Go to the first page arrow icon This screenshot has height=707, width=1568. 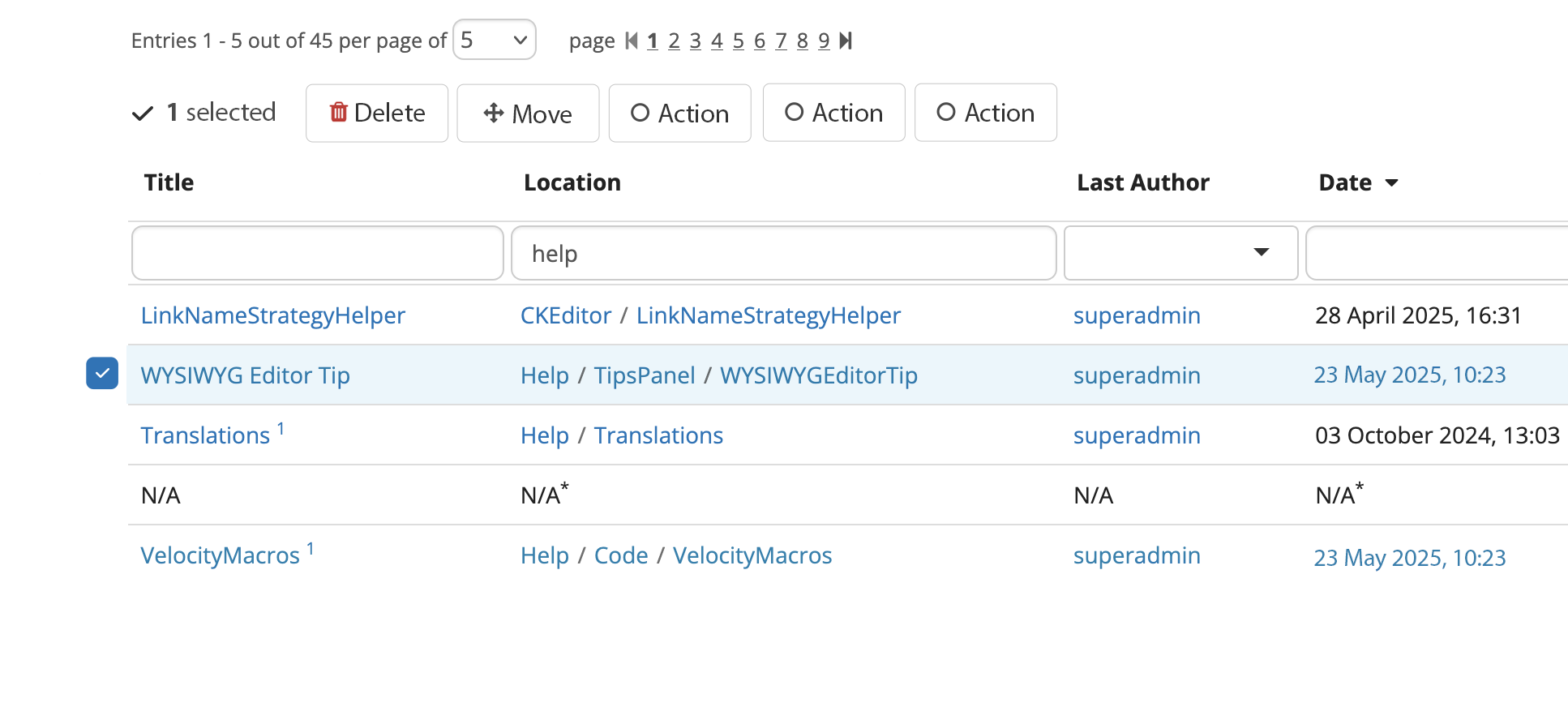coord(632,41)
